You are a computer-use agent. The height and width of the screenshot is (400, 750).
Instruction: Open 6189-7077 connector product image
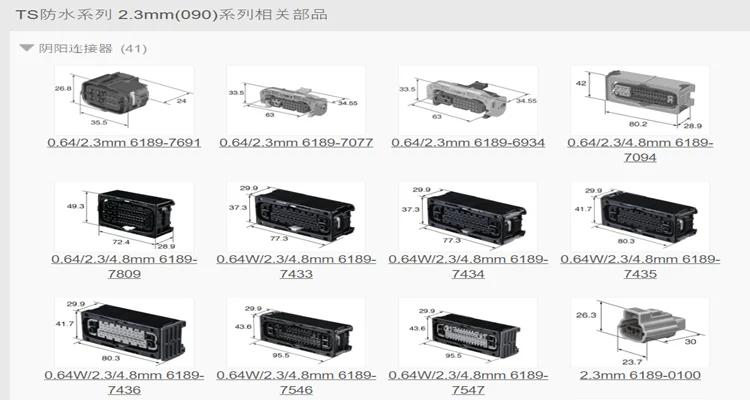(x=296, y=100)
